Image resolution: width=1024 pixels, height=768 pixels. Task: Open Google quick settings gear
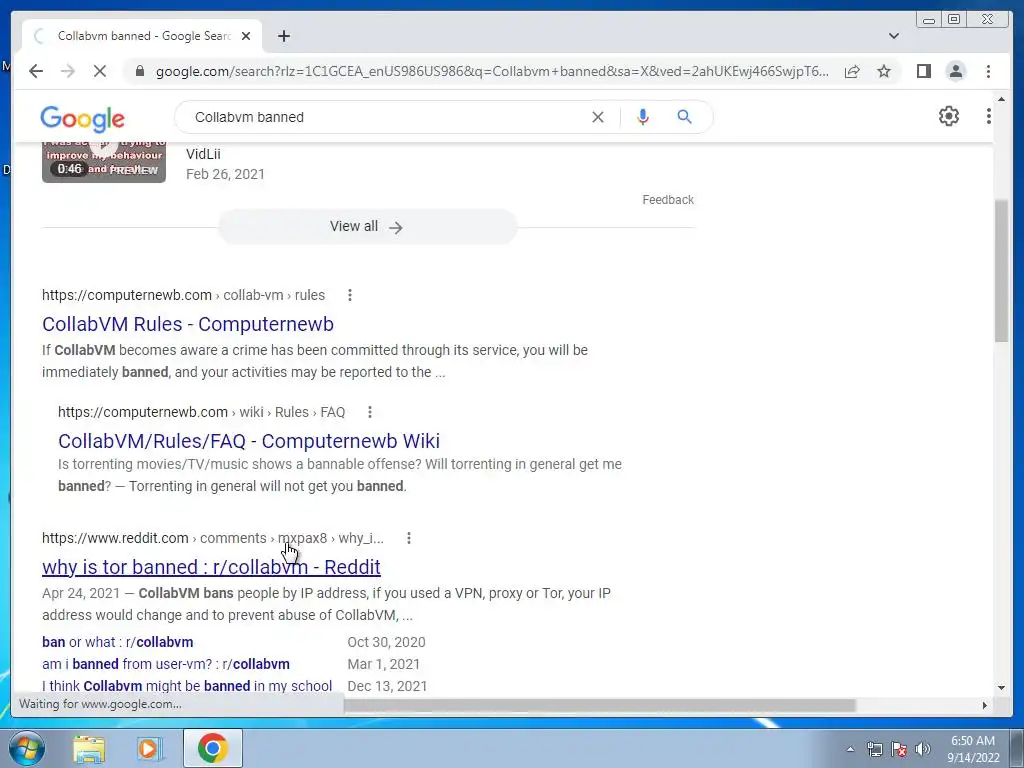click(948, 116)
